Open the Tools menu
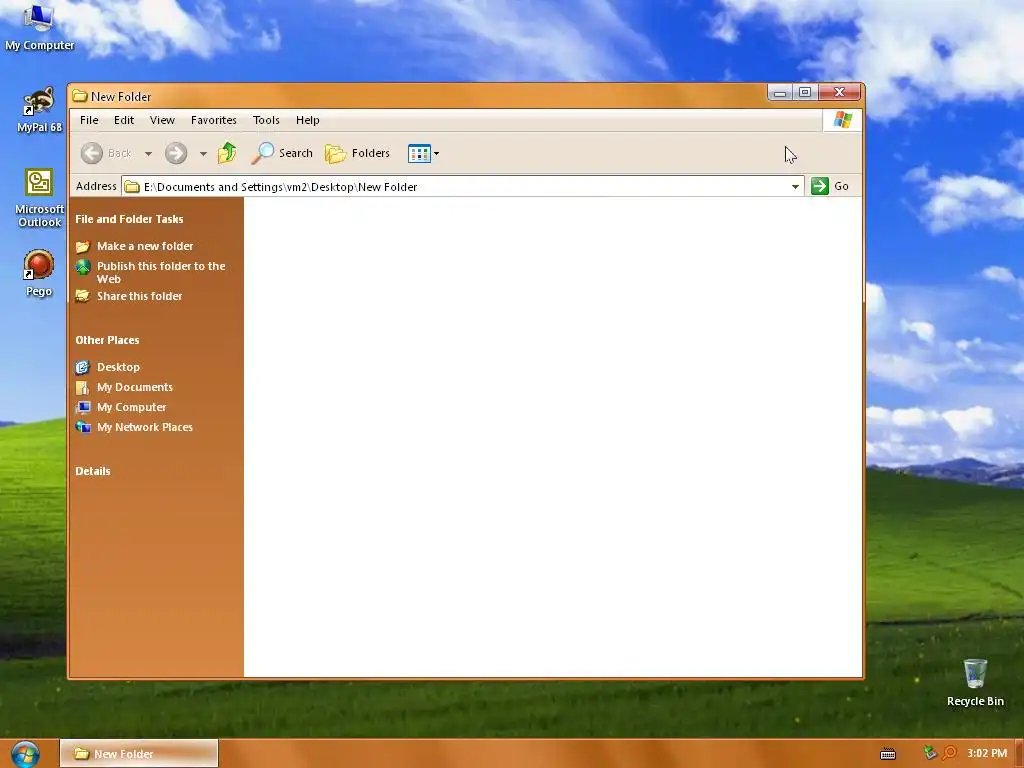The width and height of the screenshot is (1024, 768). click(266, 120)
